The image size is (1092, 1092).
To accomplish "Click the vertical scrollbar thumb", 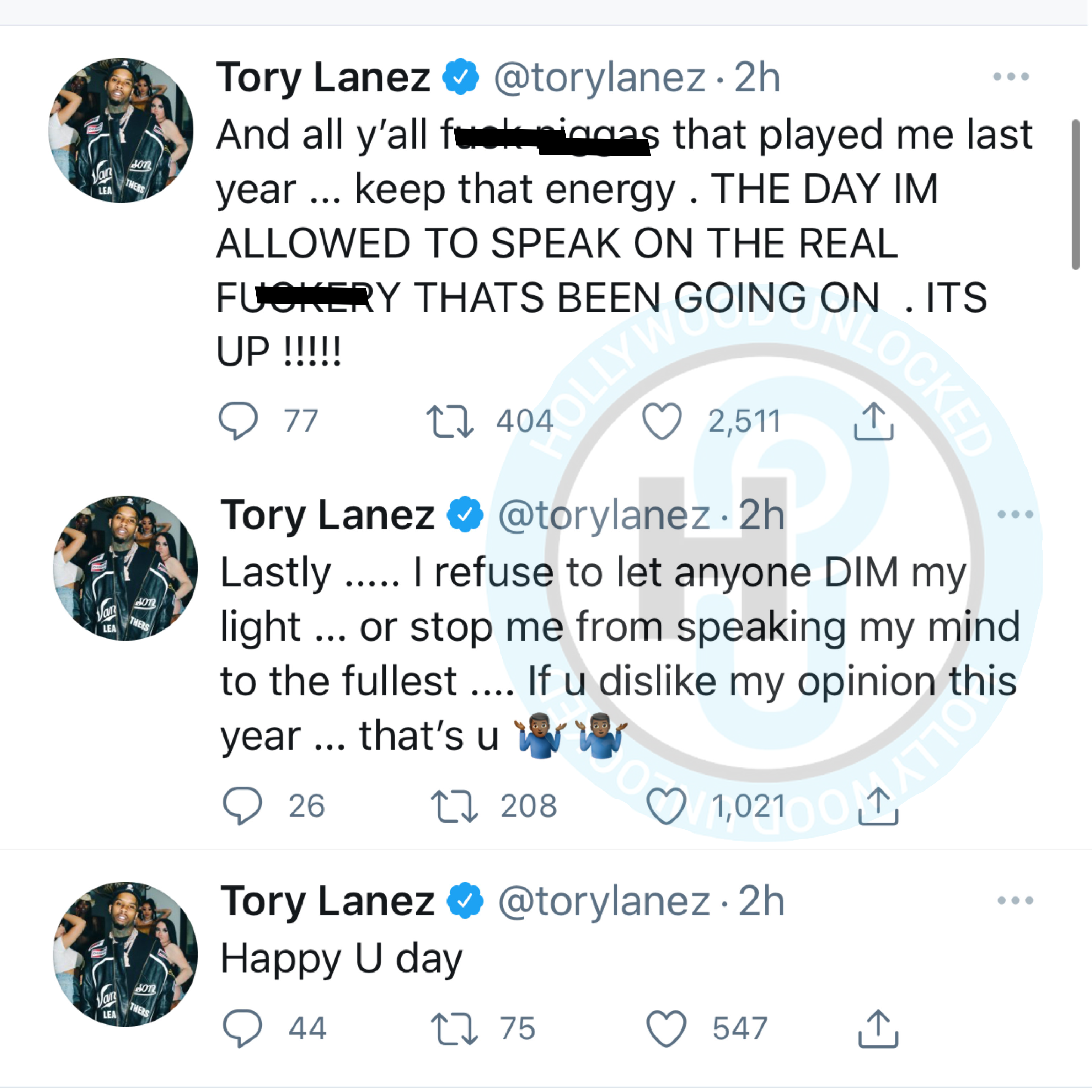I will (1075, 195).
